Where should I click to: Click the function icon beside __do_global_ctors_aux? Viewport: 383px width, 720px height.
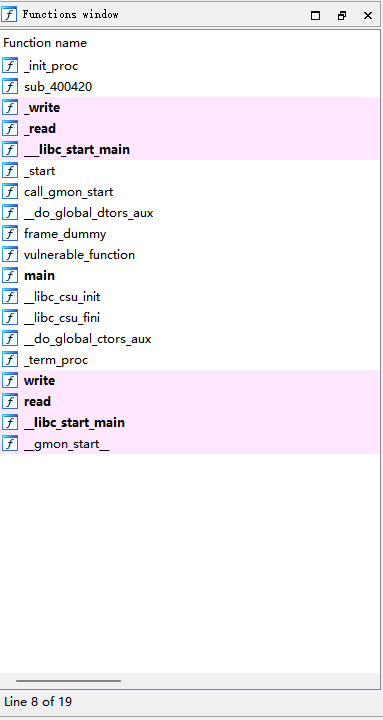point(10,339)
